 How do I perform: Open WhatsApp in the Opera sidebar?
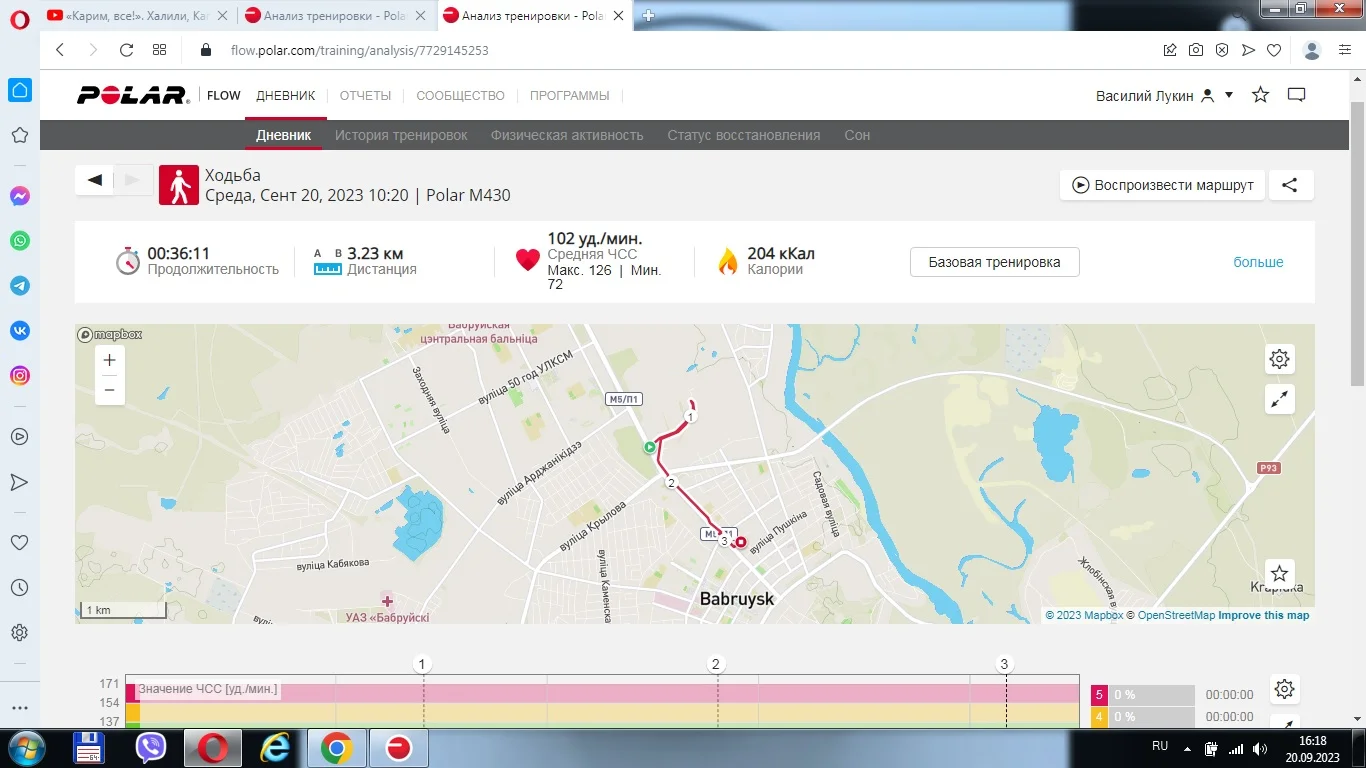[19, 241]
